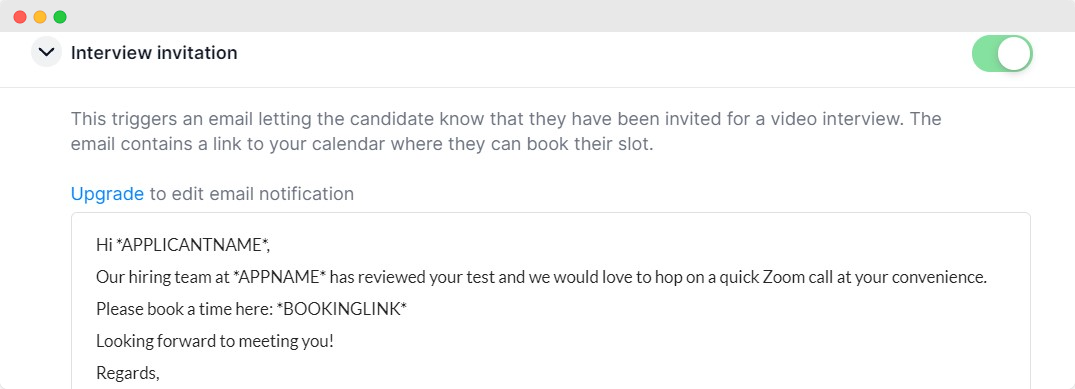This screenshot has width=1075, height=389.
Task: Maximize the window with the green button
Action: pyautogui.click(x=60, y=17)
